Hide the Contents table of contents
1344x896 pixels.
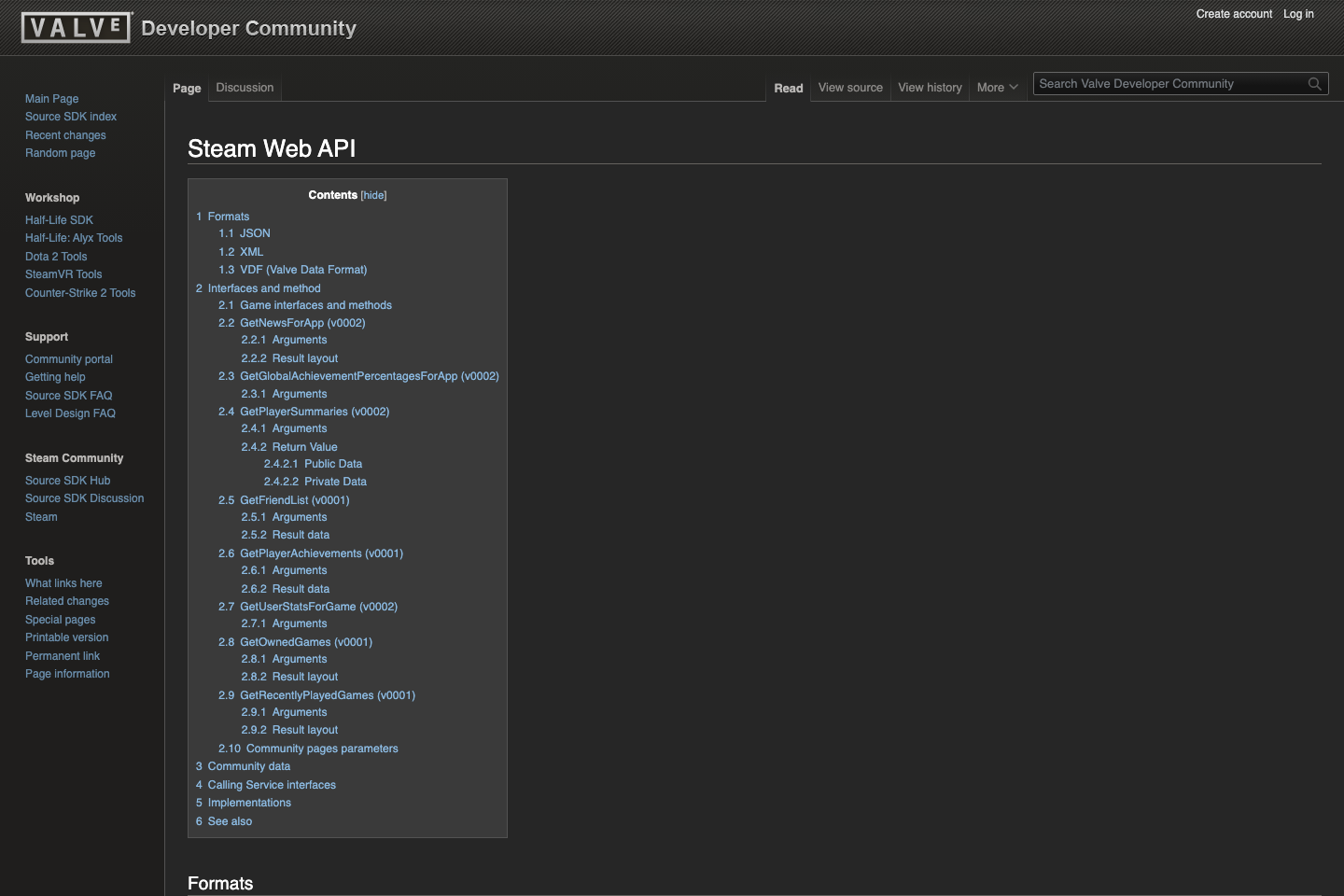[x=373, y=195]
